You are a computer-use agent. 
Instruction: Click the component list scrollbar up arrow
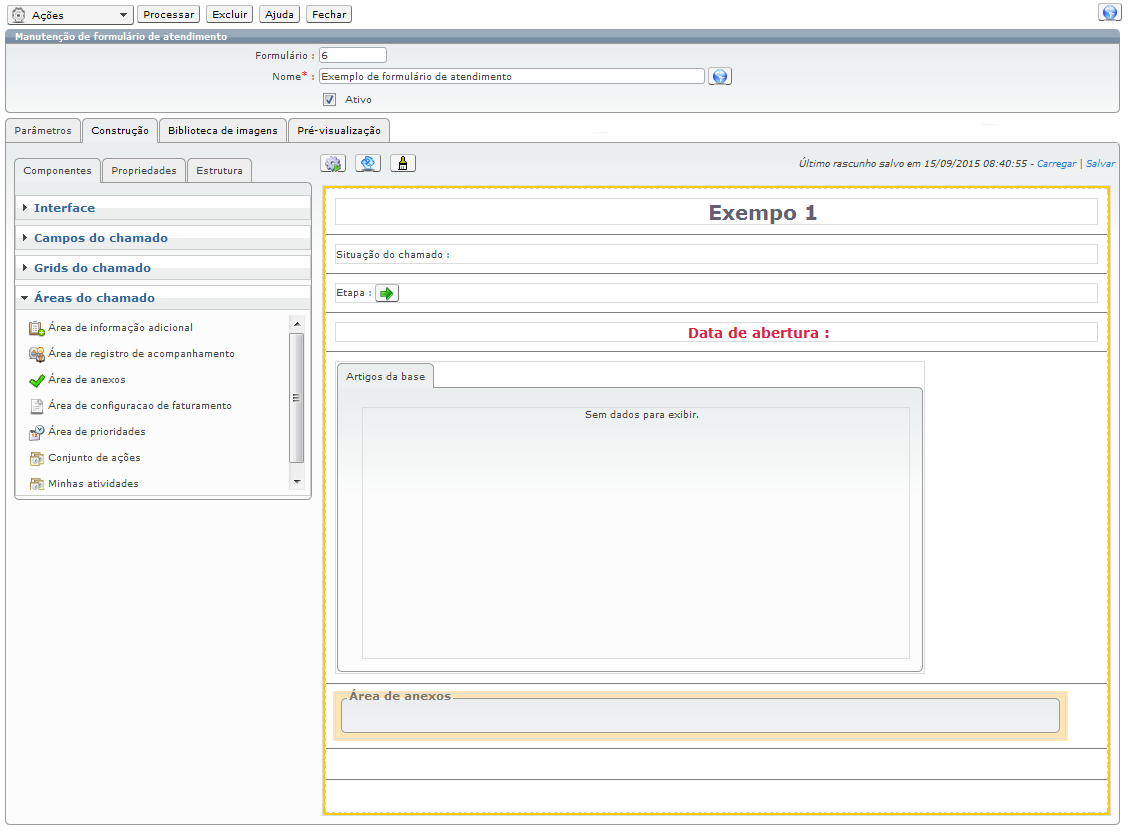[x=297, y=324]
